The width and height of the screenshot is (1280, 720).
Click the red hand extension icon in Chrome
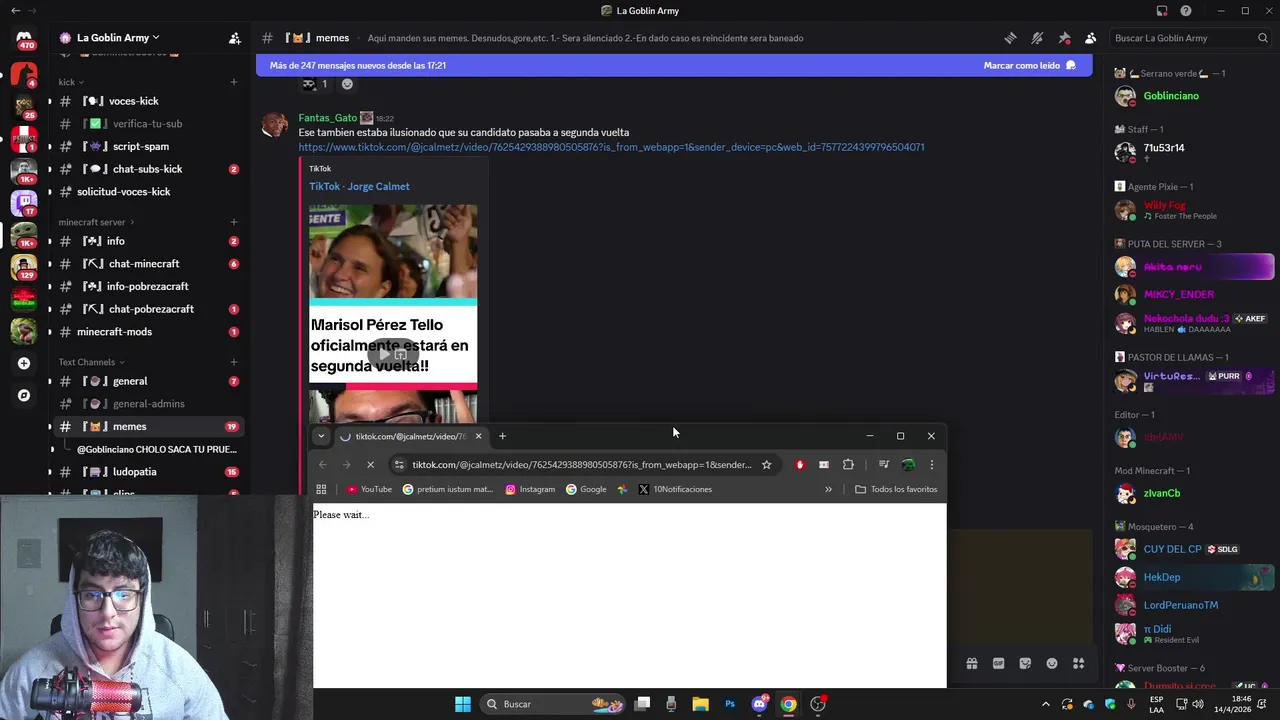pyautogui.click(x=799, y=464)
